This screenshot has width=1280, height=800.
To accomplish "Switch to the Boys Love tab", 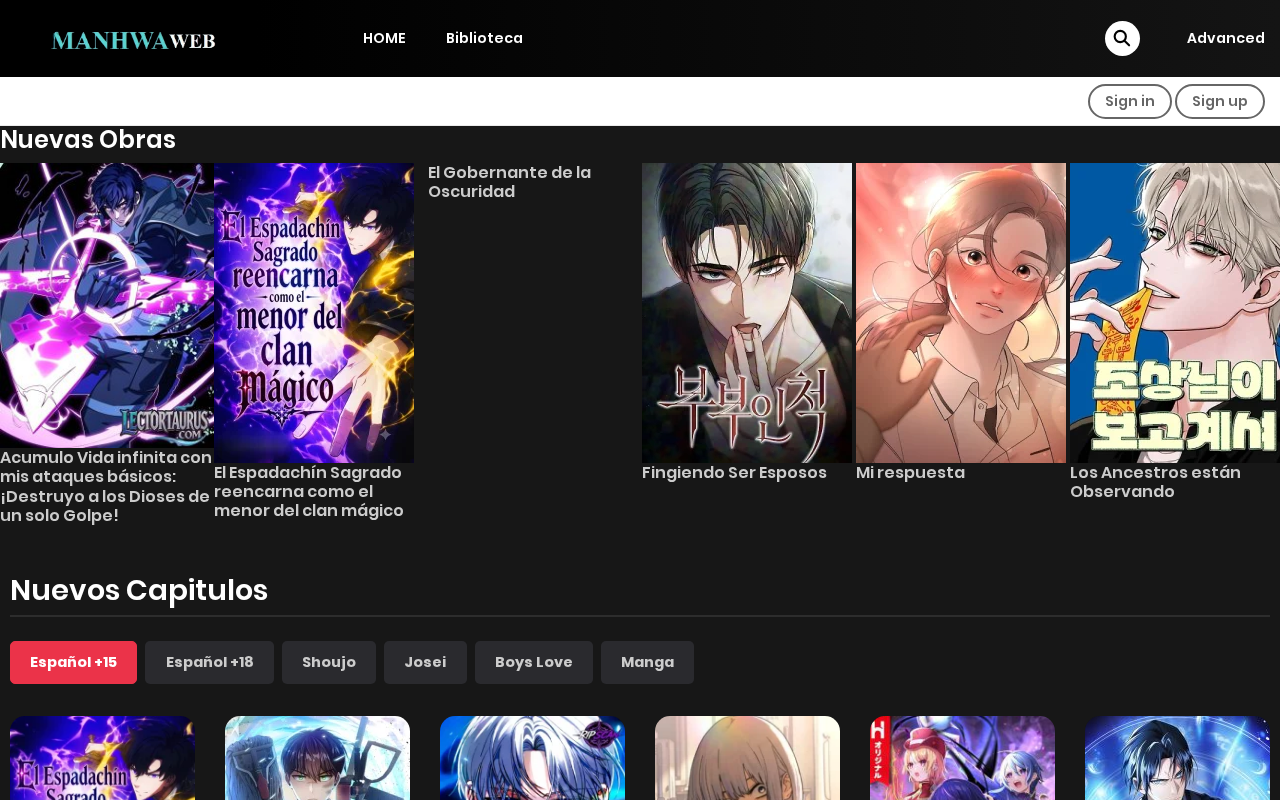I will click(x=534, y=662).
